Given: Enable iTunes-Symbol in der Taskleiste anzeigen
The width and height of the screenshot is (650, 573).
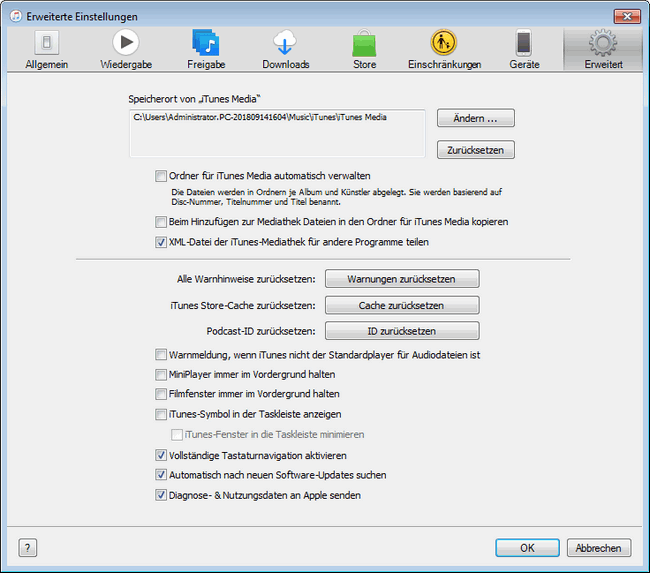Looking at the screenshot, I should tap(161, 414).
